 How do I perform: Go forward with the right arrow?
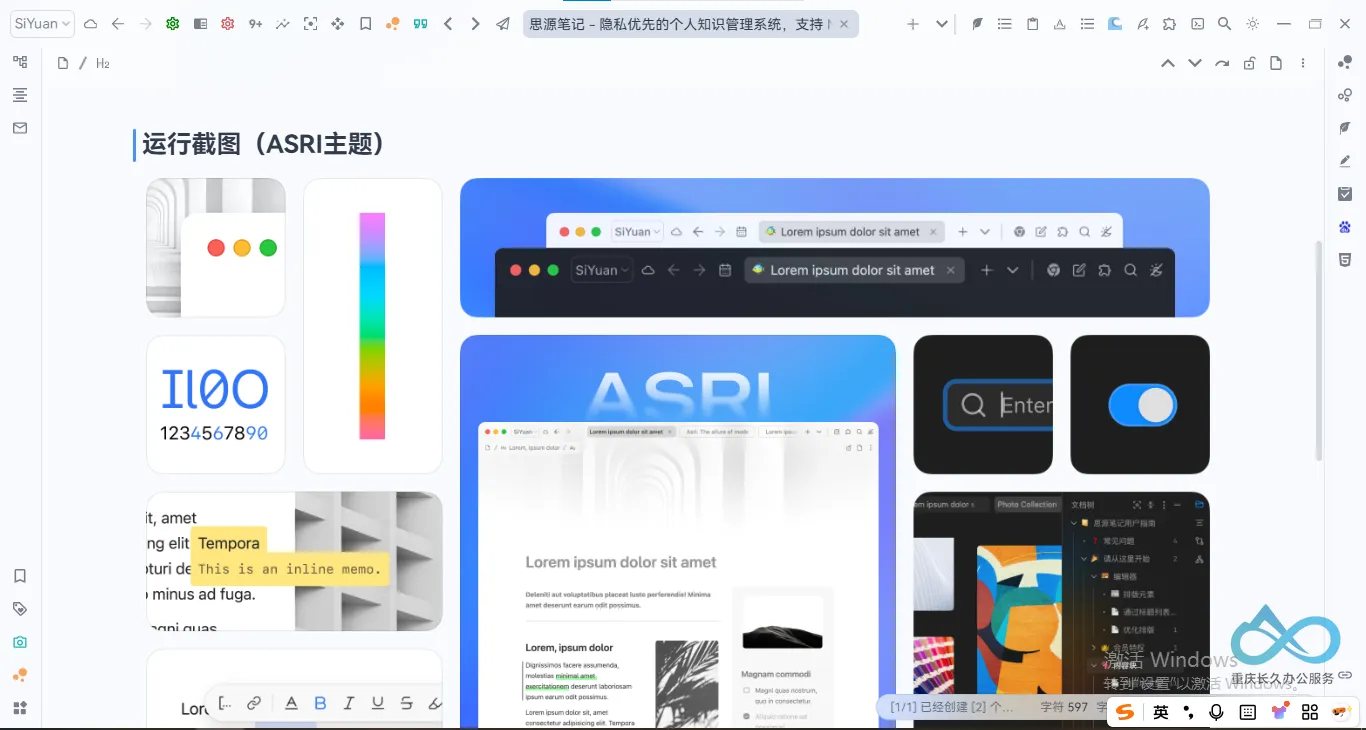pyautogui.click(x=145, y=24)
